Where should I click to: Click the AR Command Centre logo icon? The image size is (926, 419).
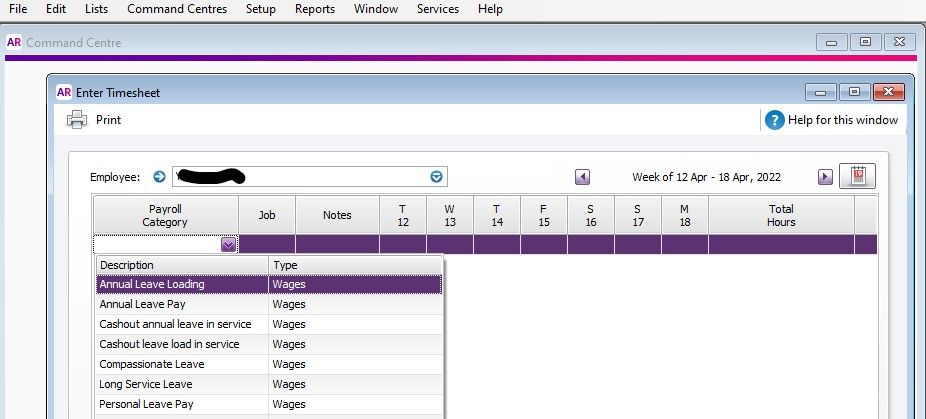(14, 43)
